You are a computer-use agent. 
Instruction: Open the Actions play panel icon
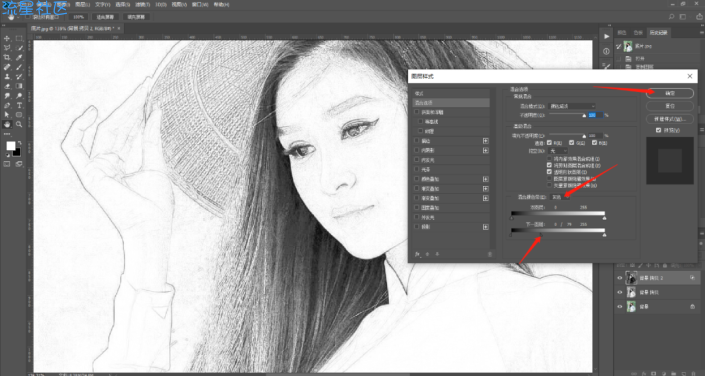[607, 36]
